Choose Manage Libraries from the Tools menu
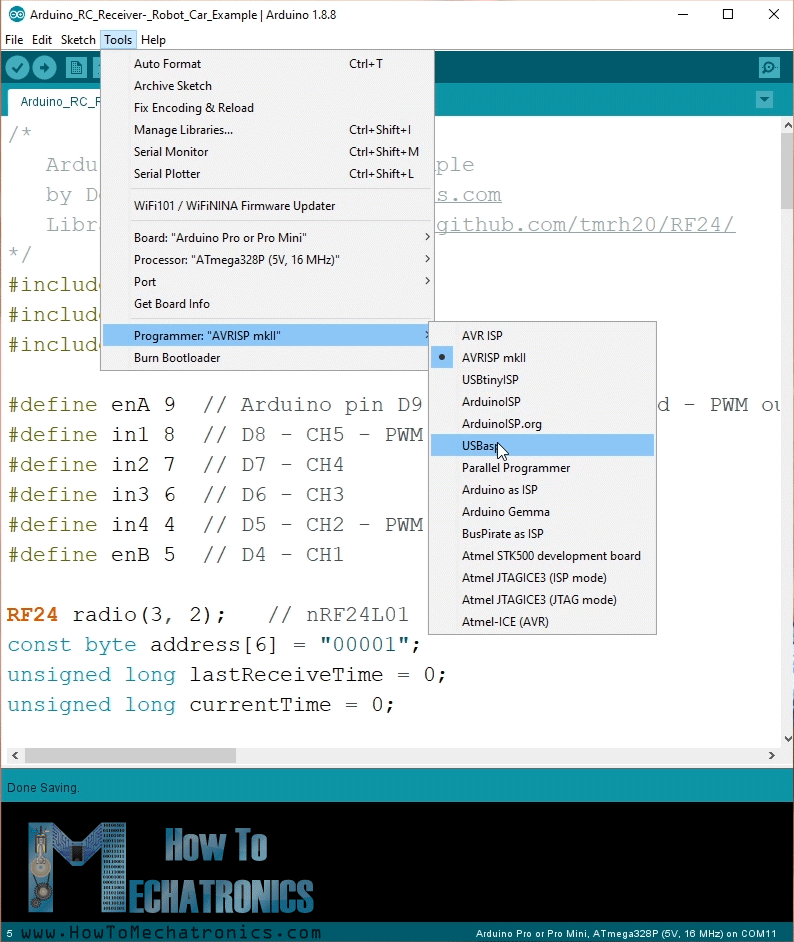The image size is (794, 942). [x=183, y=130]
